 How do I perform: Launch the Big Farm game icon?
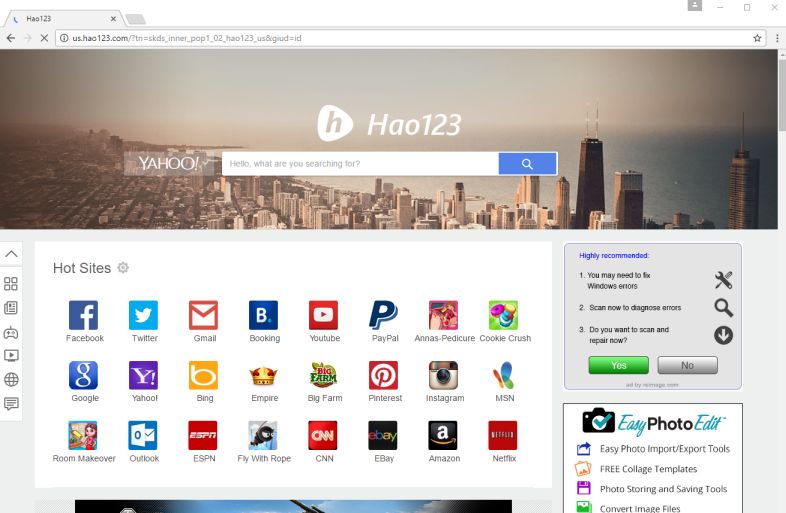[323, 375]
